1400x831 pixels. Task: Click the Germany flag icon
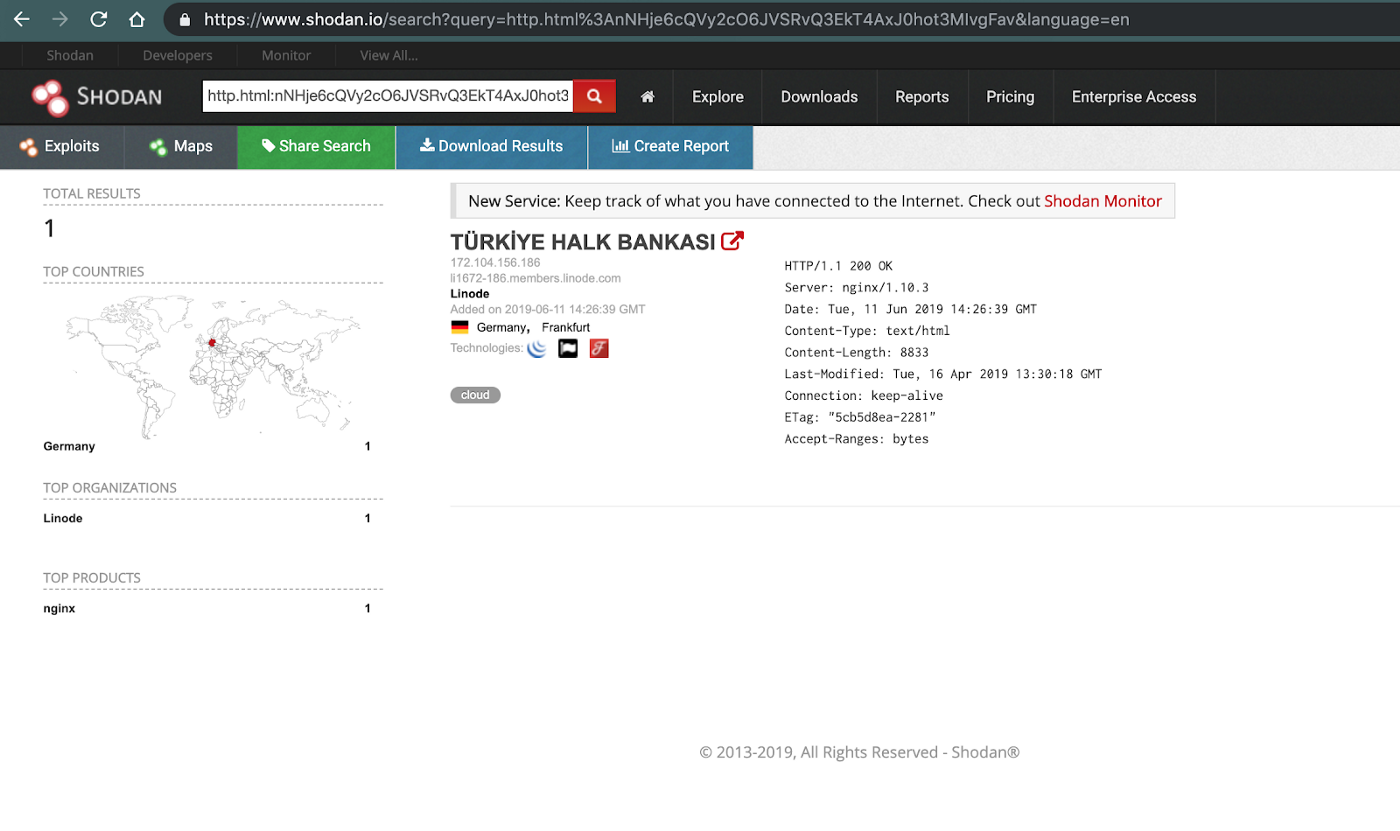(x=460, y=327)
